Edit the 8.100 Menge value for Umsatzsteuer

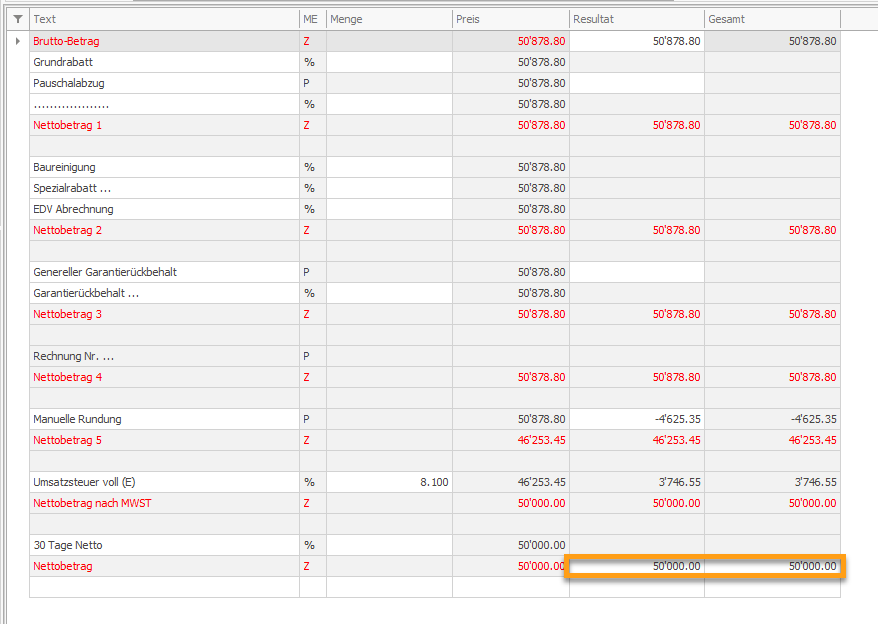389,482
